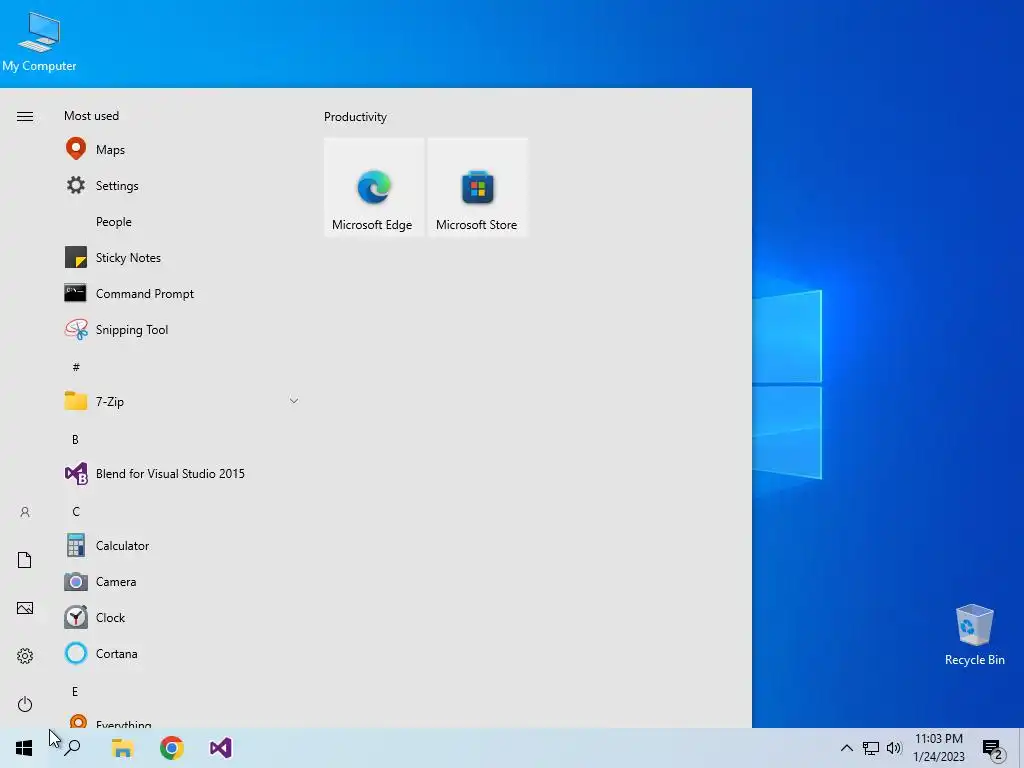The image size is (1024, 768).
Task: Open Blend for Visual Studio 2015
Action: pyautogui.click(x=183, y=473)
